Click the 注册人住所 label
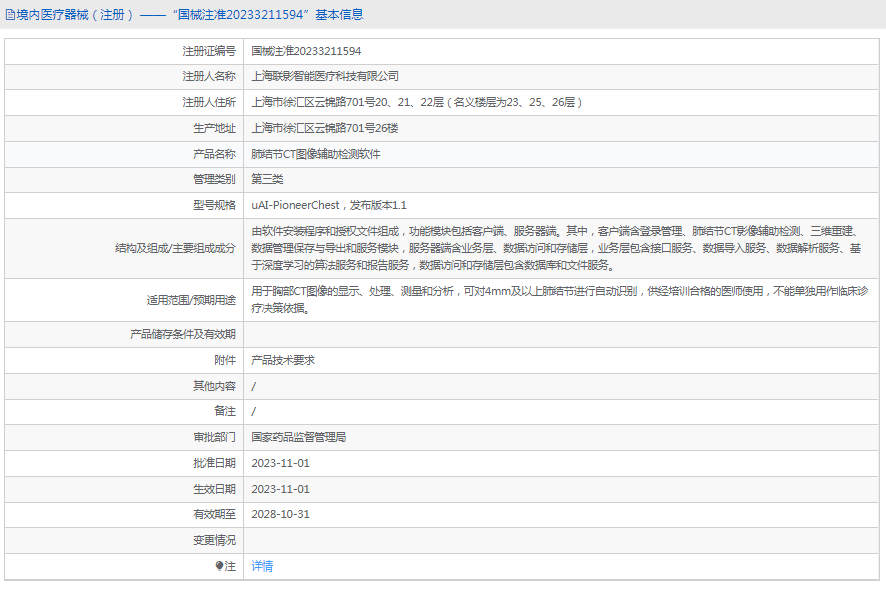The image size is (886, 589). (x=209, y=102)
